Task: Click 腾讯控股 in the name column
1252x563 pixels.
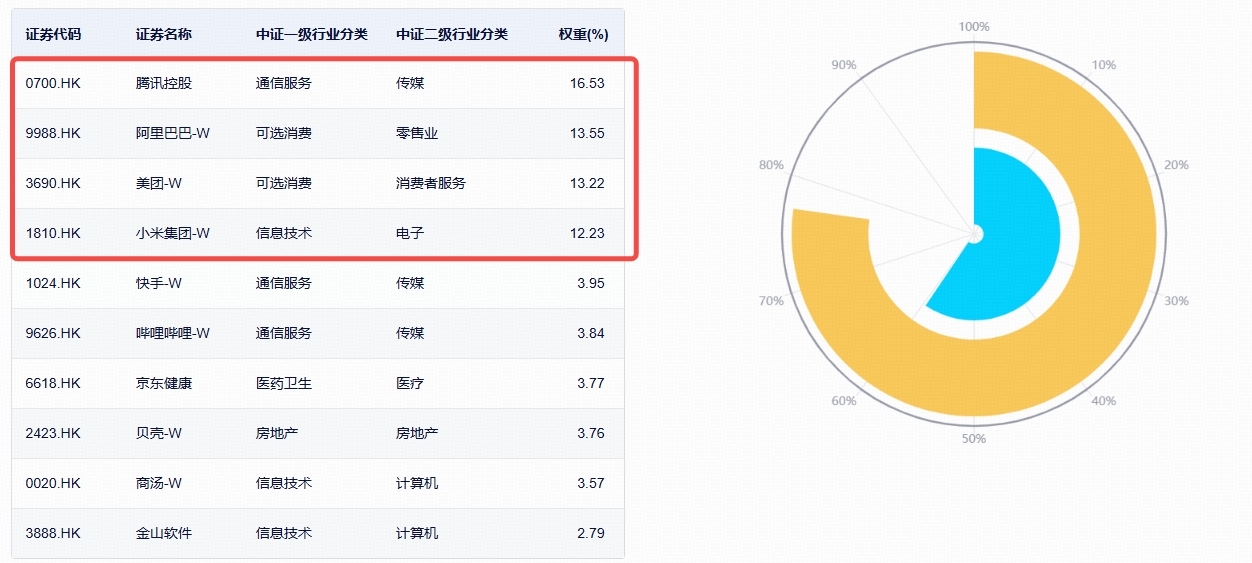Action: coord(164,83)
